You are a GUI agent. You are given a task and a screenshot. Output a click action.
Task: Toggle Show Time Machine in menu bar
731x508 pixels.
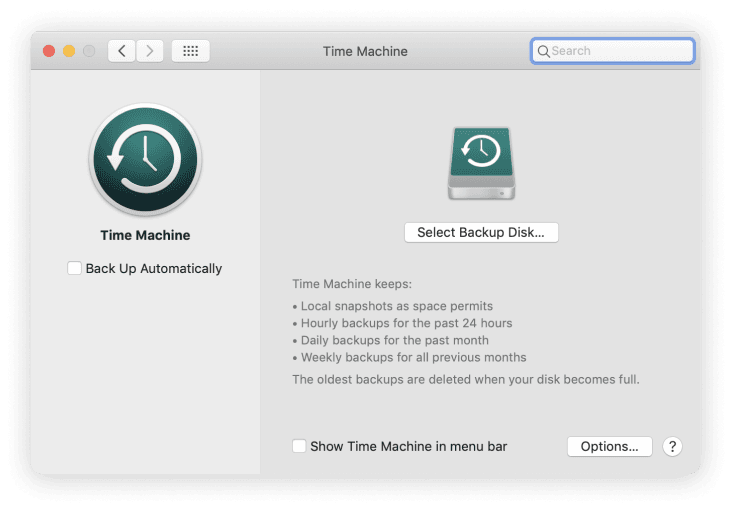pos(299,446)
